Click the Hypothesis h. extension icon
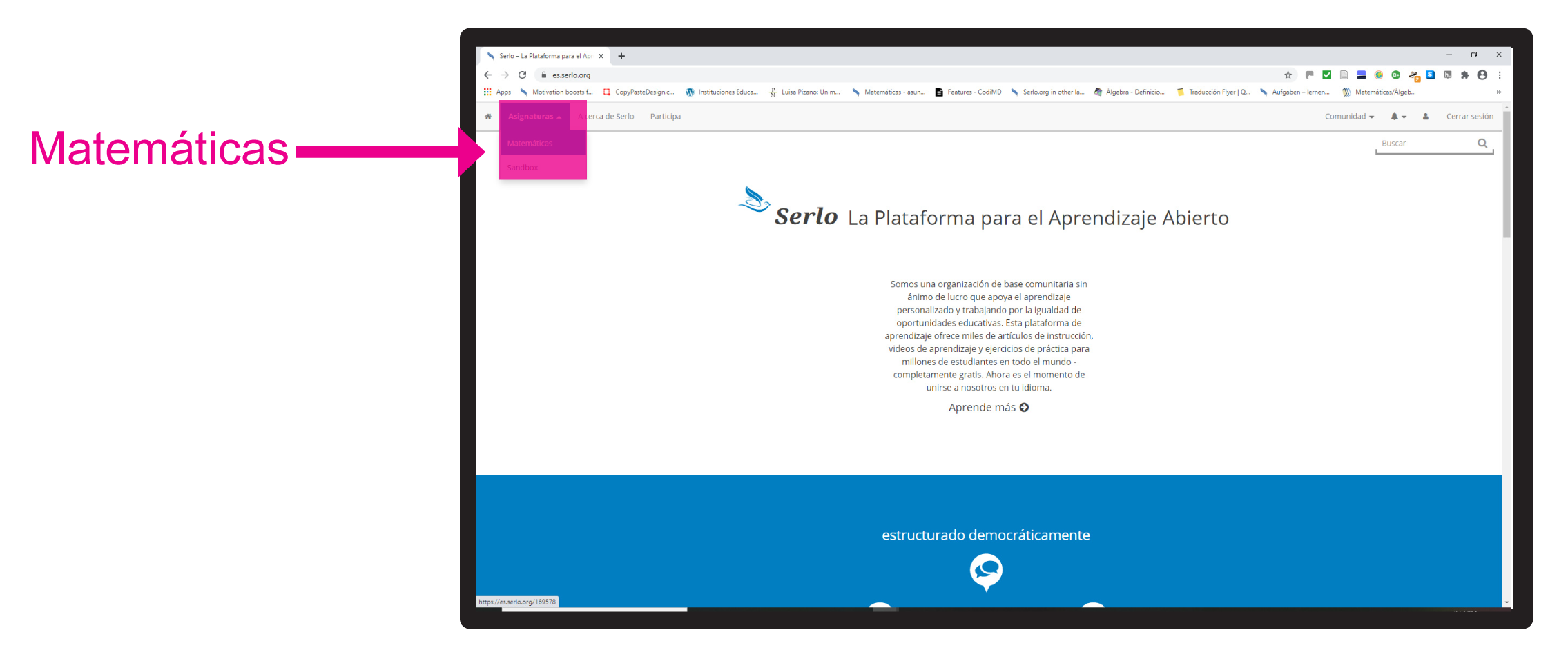The height and width of the screenshot is (650, 1568). [x=1448, y=75]
